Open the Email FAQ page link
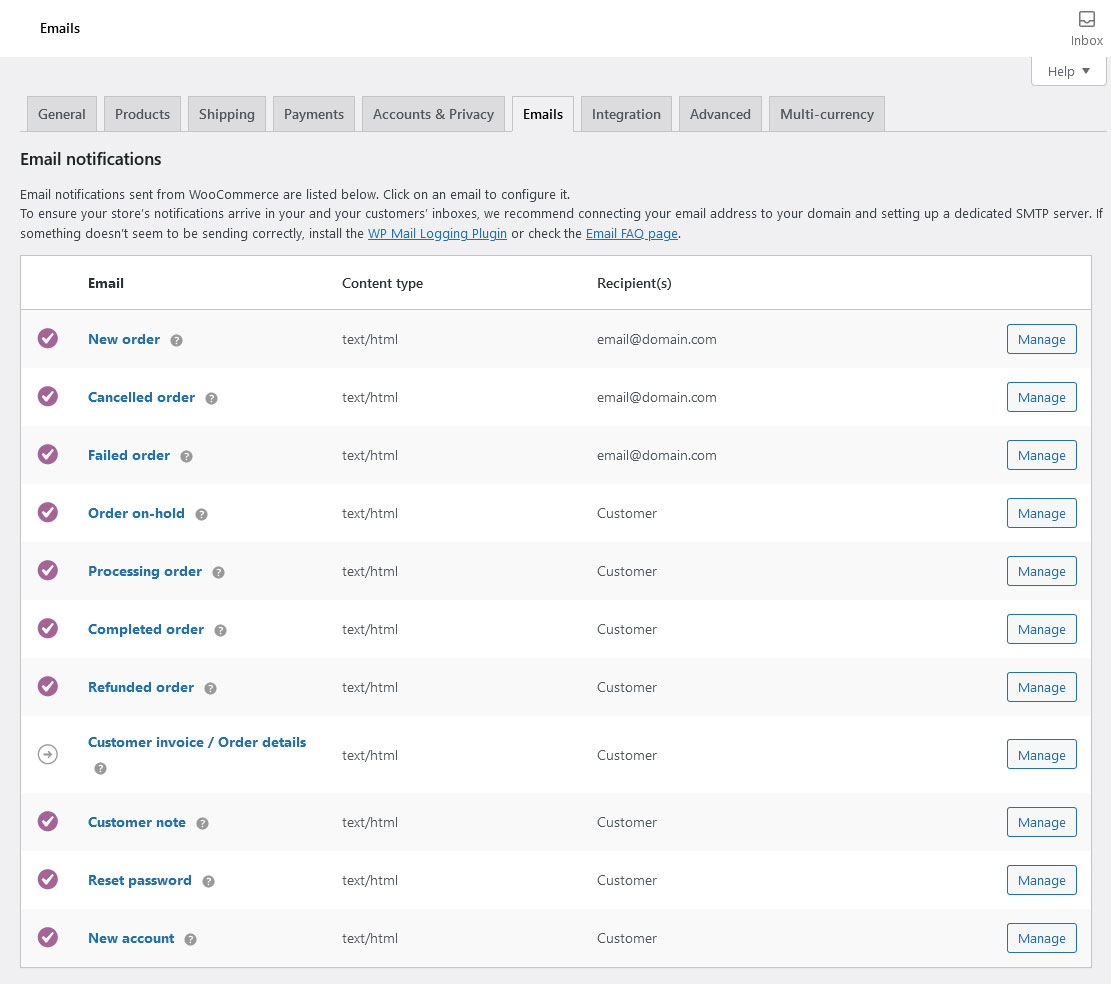This screenshot has height=984, width=1111. point(631,234)
